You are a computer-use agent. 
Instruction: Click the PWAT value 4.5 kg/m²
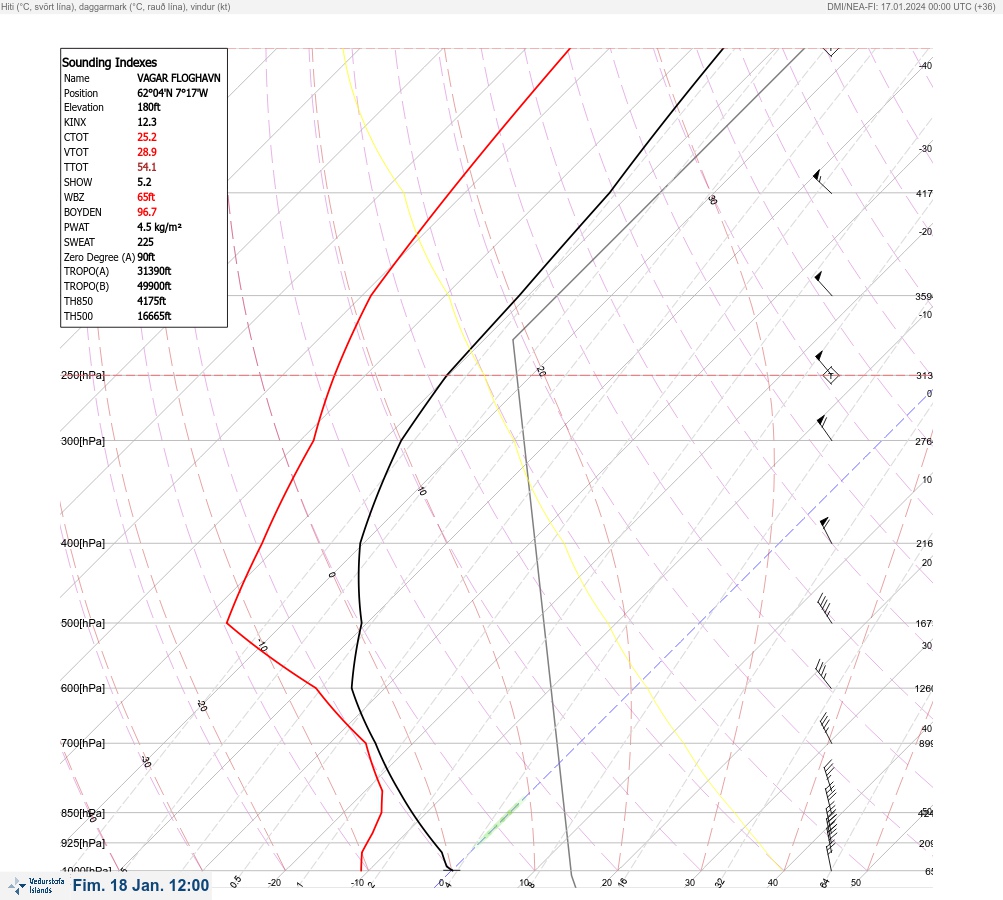[x=159, y=227]
